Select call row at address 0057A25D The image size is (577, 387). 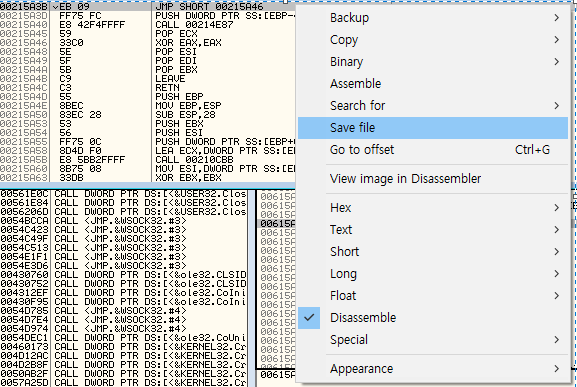click(123, 383)
